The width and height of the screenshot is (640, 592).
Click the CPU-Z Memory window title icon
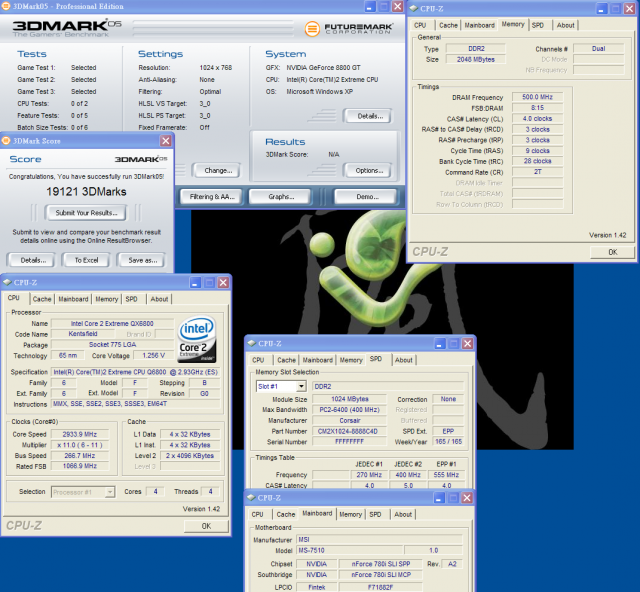(413, 9)
